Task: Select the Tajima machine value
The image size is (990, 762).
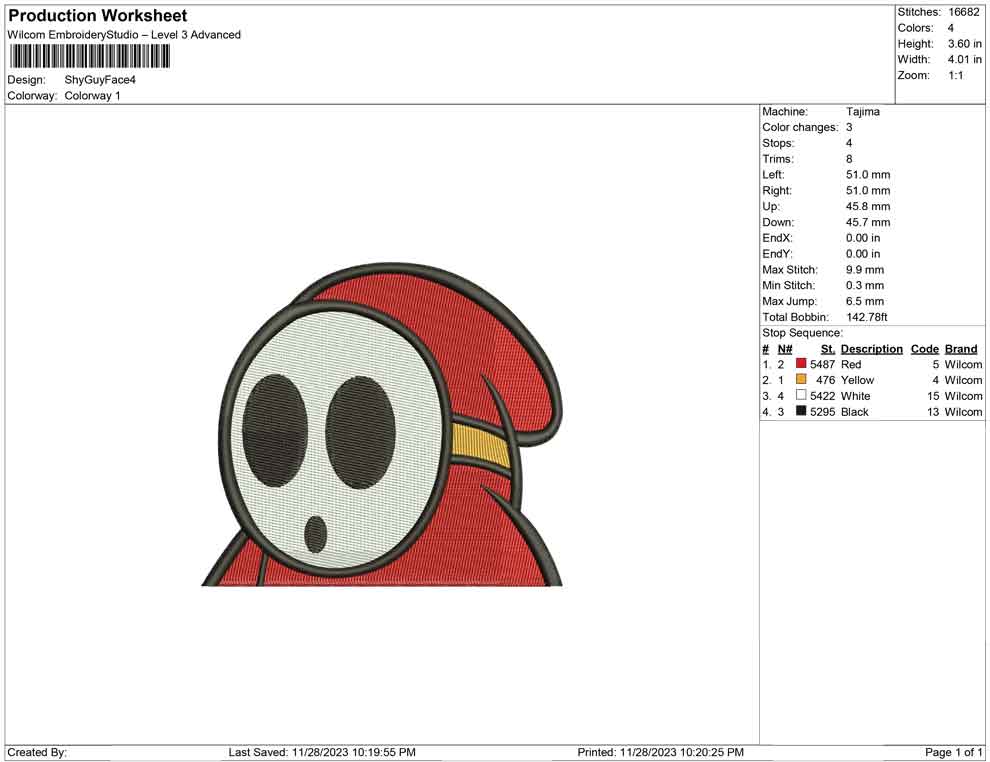Action: [863, 112]
